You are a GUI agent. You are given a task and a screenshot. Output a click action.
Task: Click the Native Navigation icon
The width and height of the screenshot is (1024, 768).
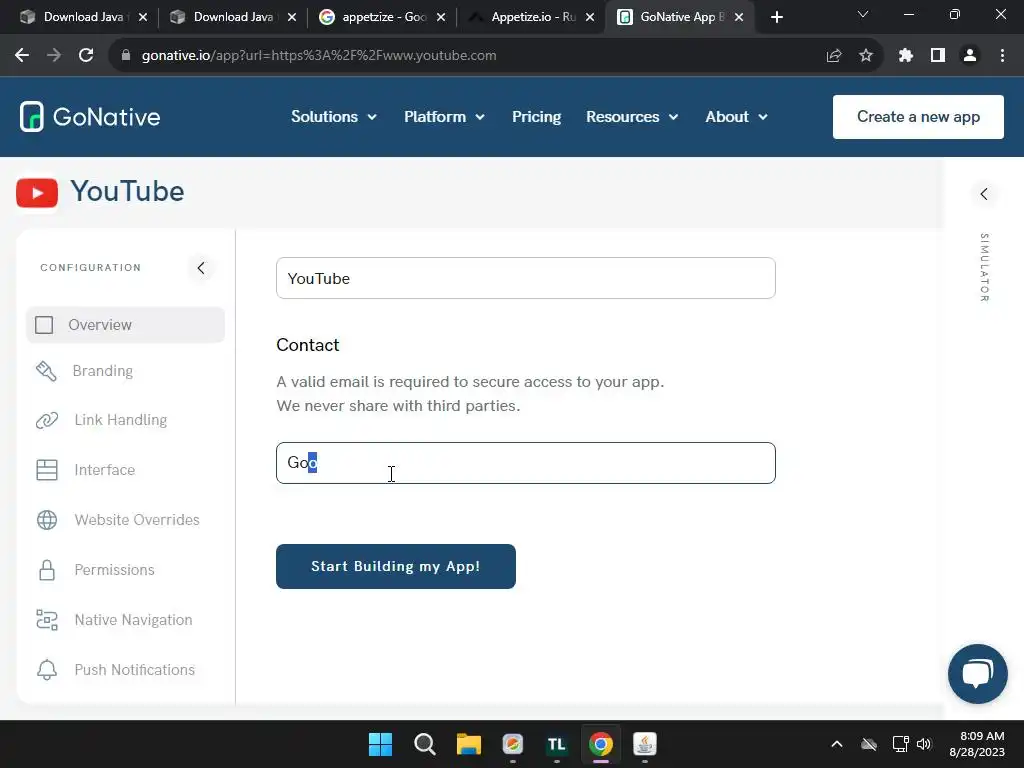tap(46, 620)
